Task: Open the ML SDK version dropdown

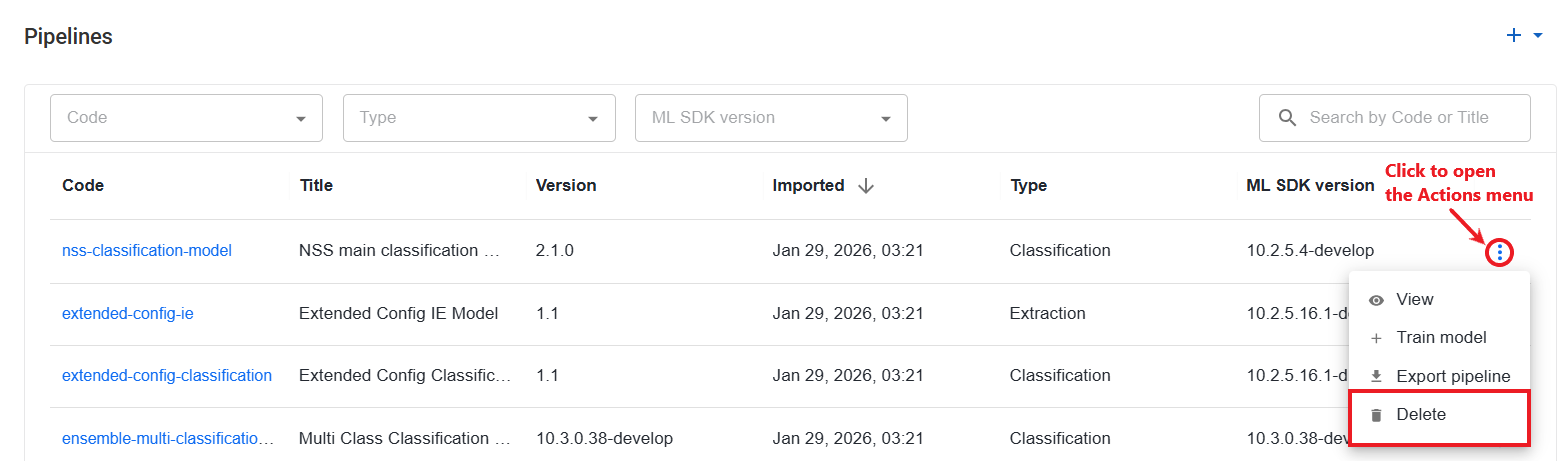Action: [771, 118]
